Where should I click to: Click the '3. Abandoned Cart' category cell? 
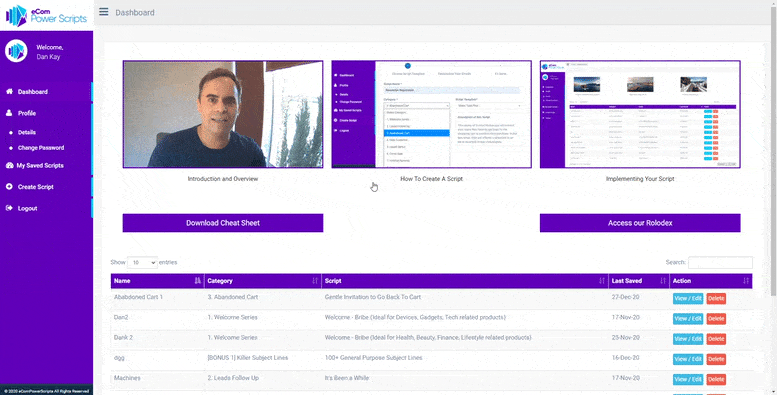[x=263, y=298]
